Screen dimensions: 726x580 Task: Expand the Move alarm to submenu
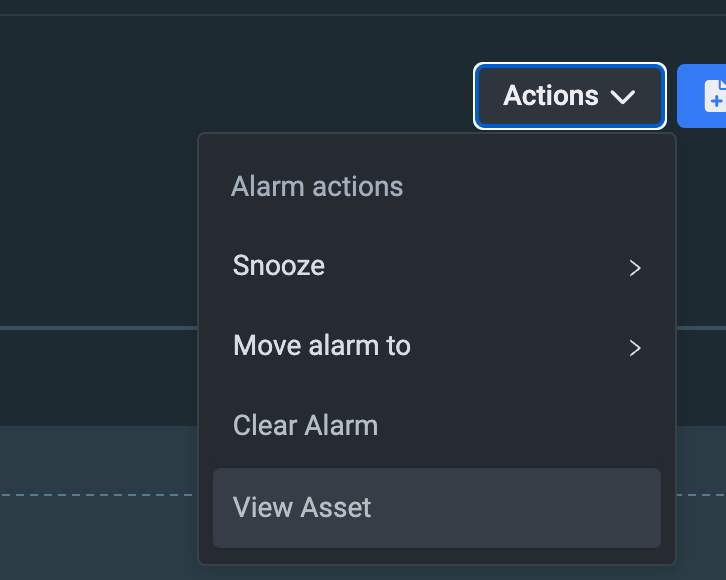click(x=436, y=346)
